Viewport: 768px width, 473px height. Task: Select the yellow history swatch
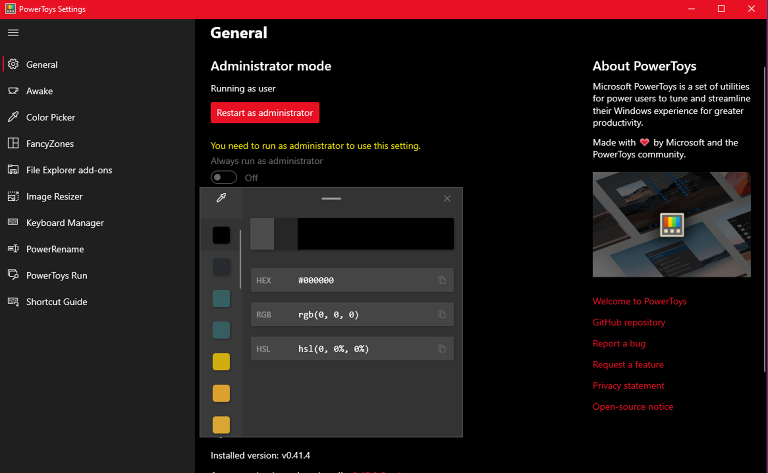(221, 362)
